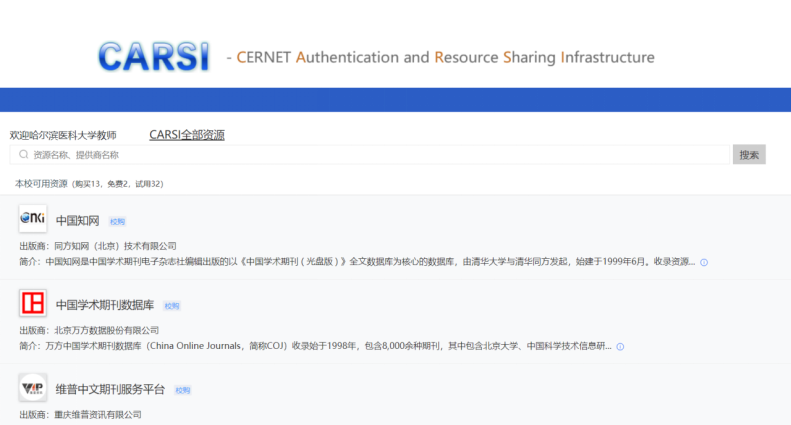The image size is (791, 425).
Task: Click the 欢迎哈尔滨医科大学教师 welcome text
Action: coord(63,135)
